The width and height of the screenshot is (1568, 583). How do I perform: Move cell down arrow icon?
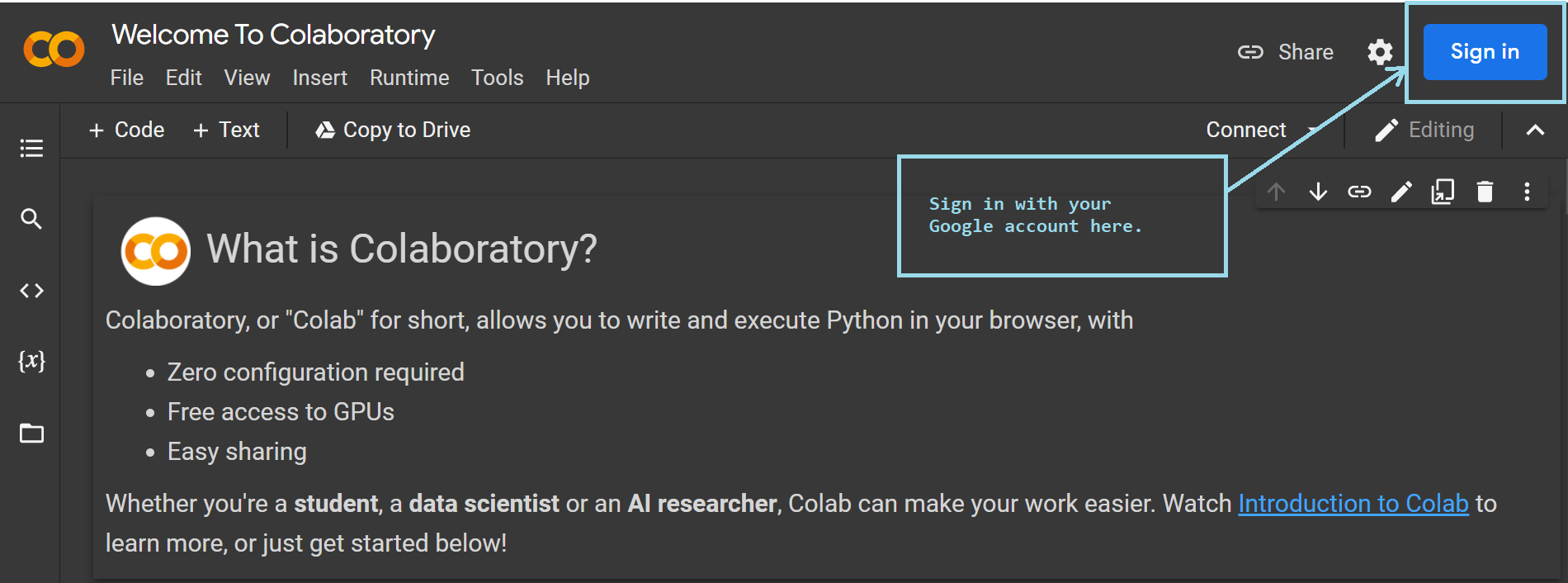tap(1318, 192)
